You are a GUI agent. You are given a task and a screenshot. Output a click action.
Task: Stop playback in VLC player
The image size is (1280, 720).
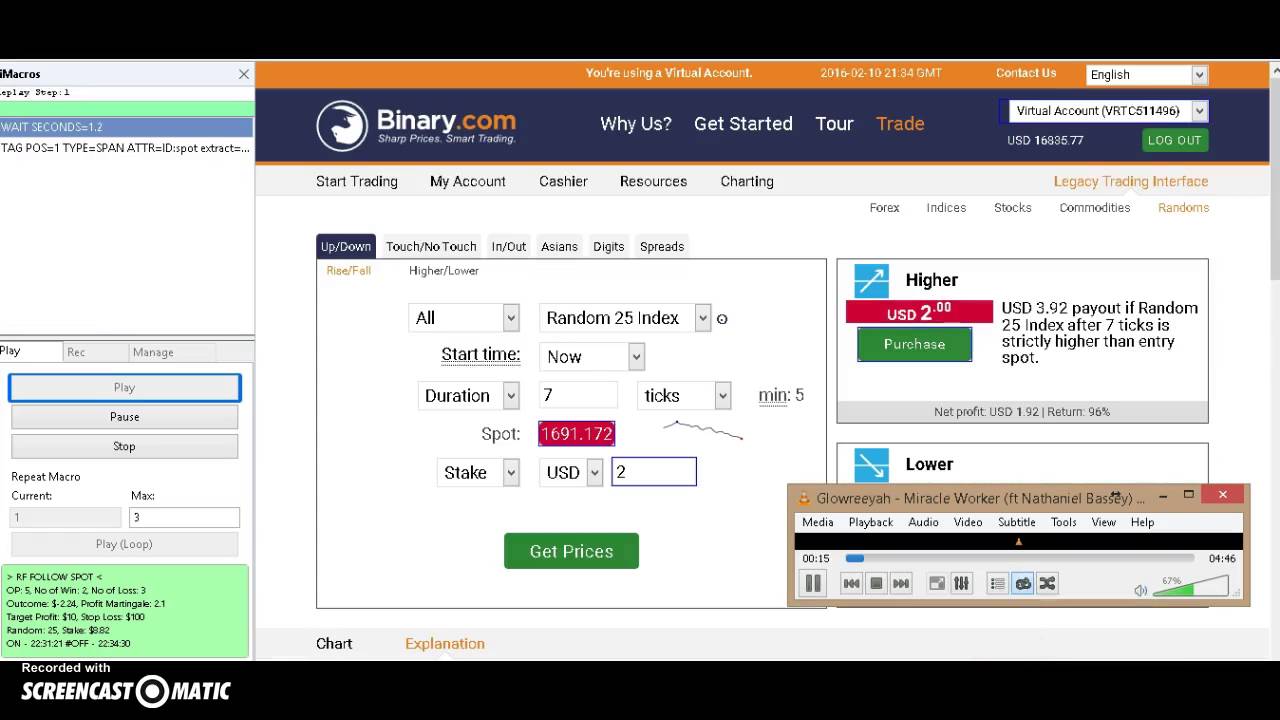pyautogui.click(x=876, y=584)
